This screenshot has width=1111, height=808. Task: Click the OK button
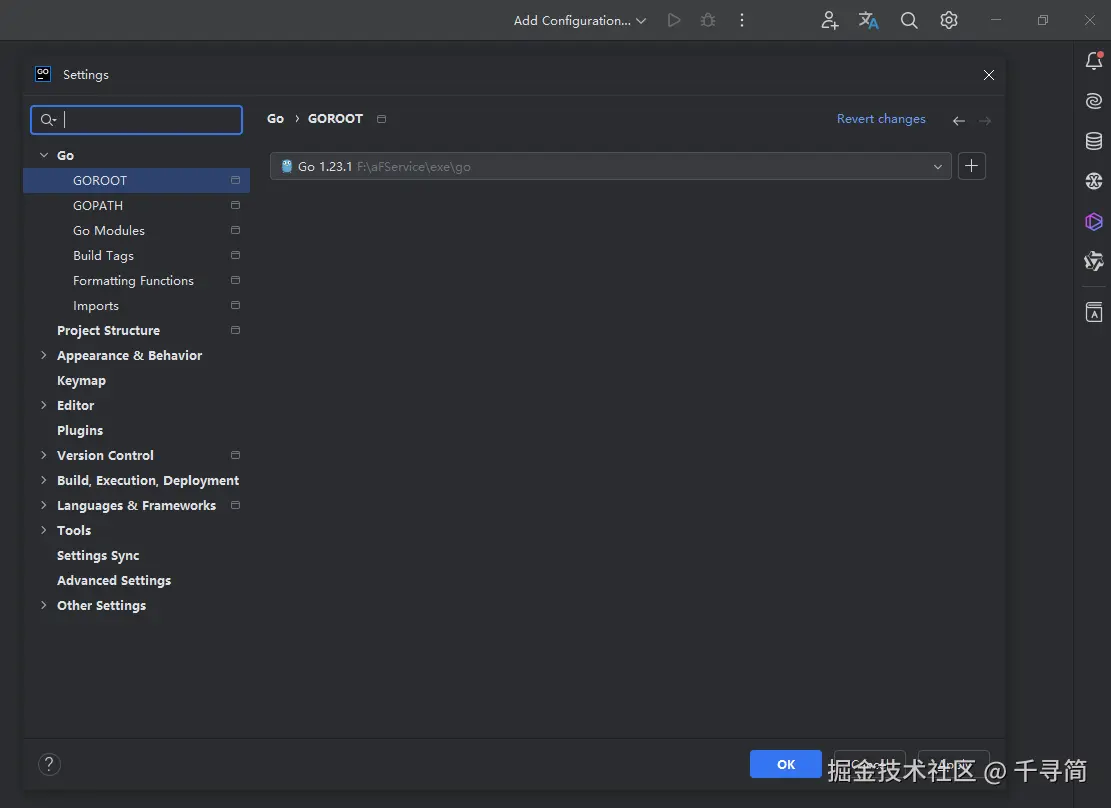coord(786,764)
